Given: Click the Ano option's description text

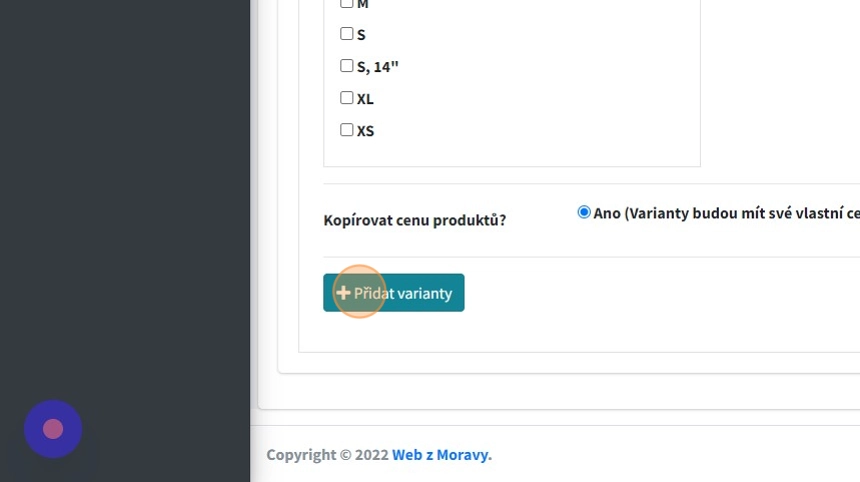Looking at the screenshot, I should coord(726,213).
